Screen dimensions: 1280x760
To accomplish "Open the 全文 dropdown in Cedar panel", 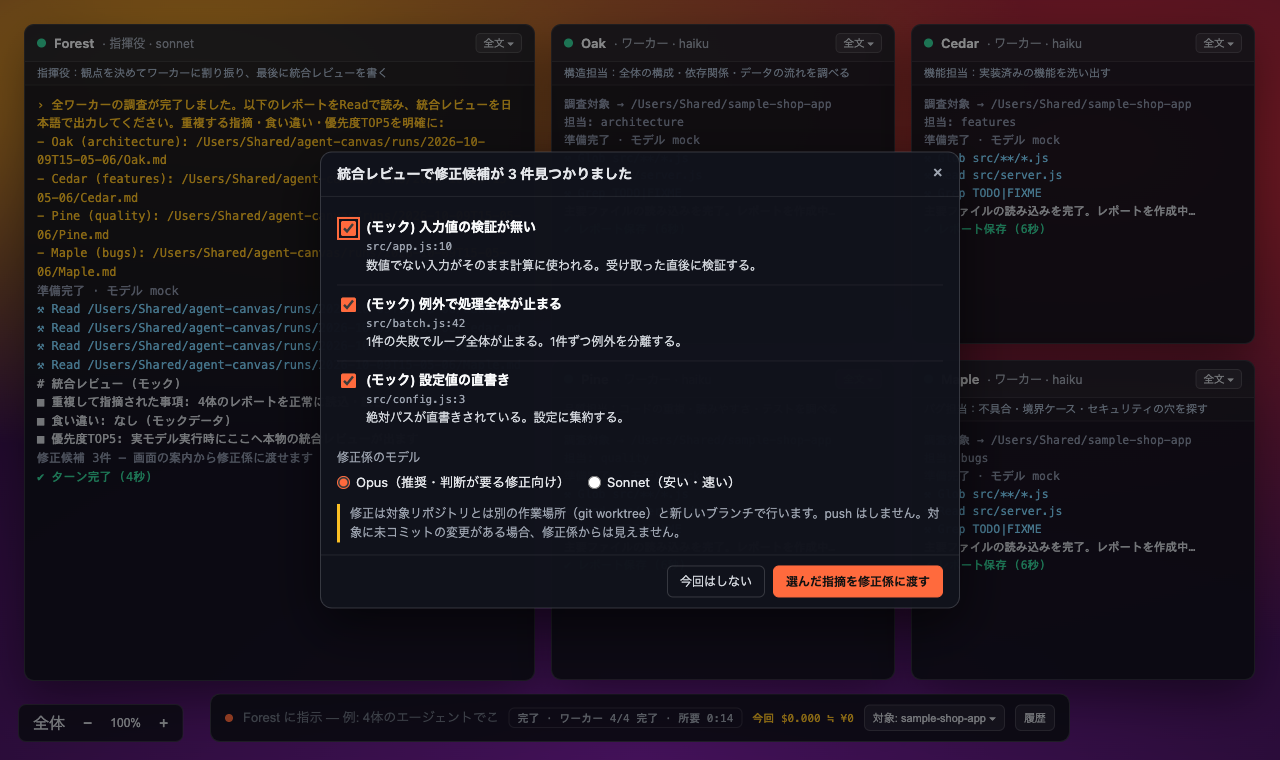I will click(1218, 43).
